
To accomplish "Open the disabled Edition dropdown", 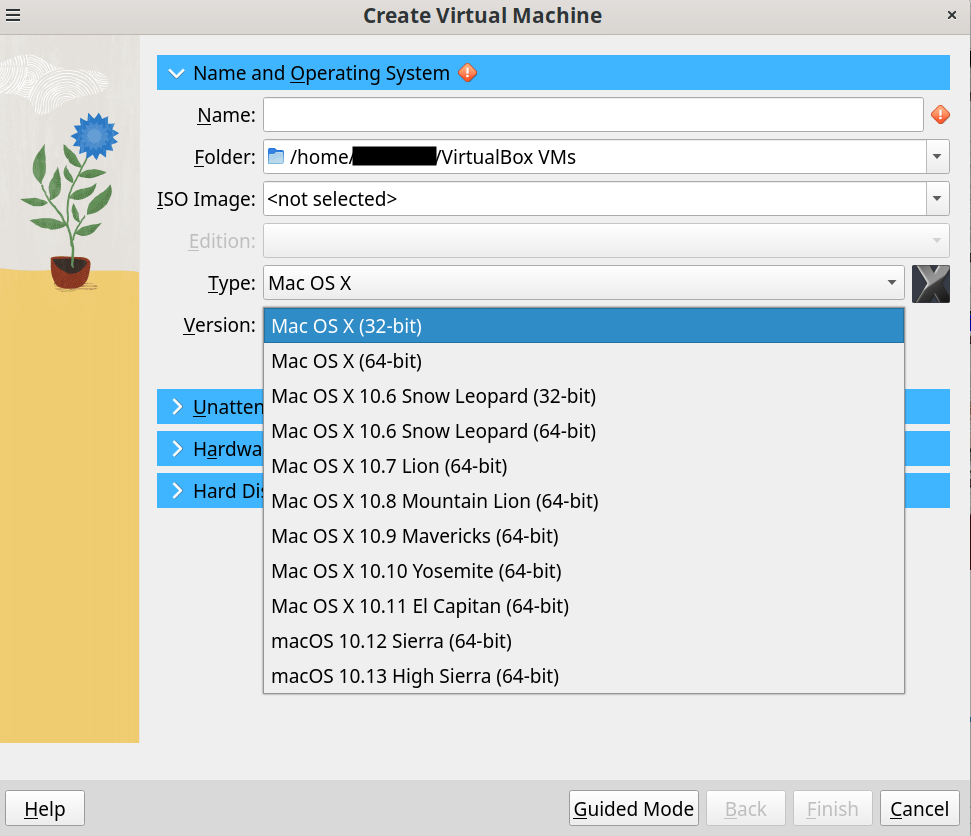I will (x=606, y=241).
